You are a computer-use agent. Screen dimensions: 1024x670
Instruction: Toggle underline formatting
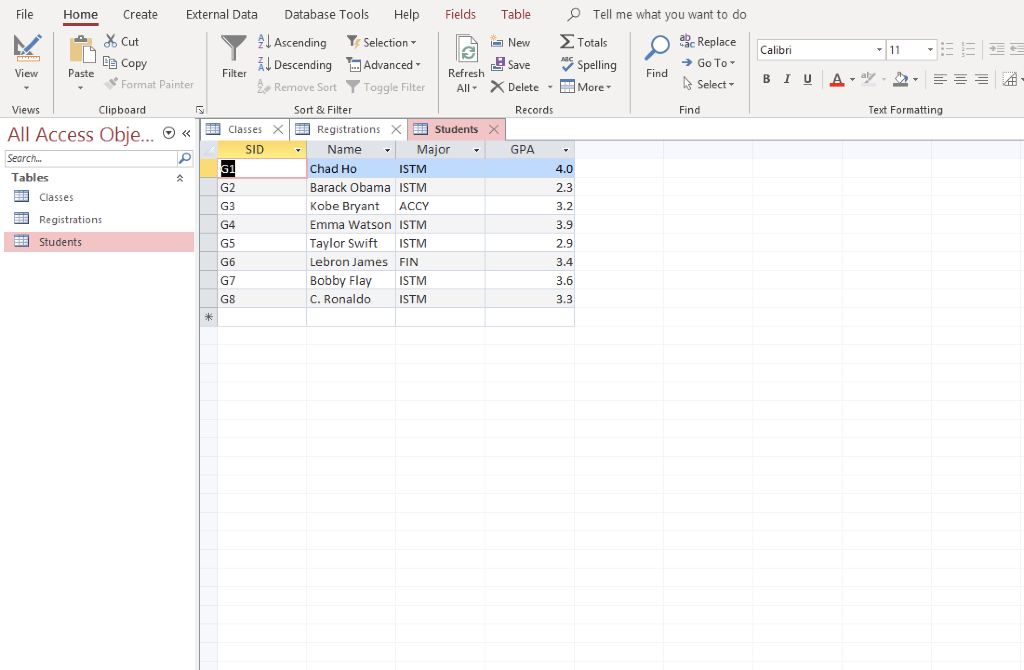pos(808,78)
